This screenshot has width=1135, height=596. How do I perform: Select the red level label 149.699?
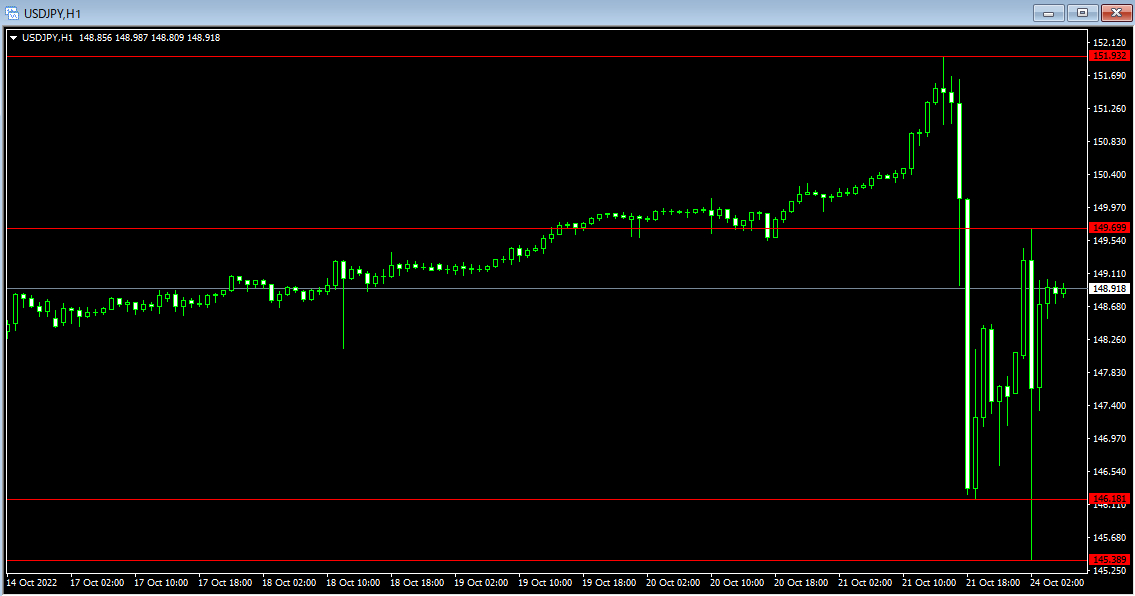pyautogui.click(x=1109, y=227)
